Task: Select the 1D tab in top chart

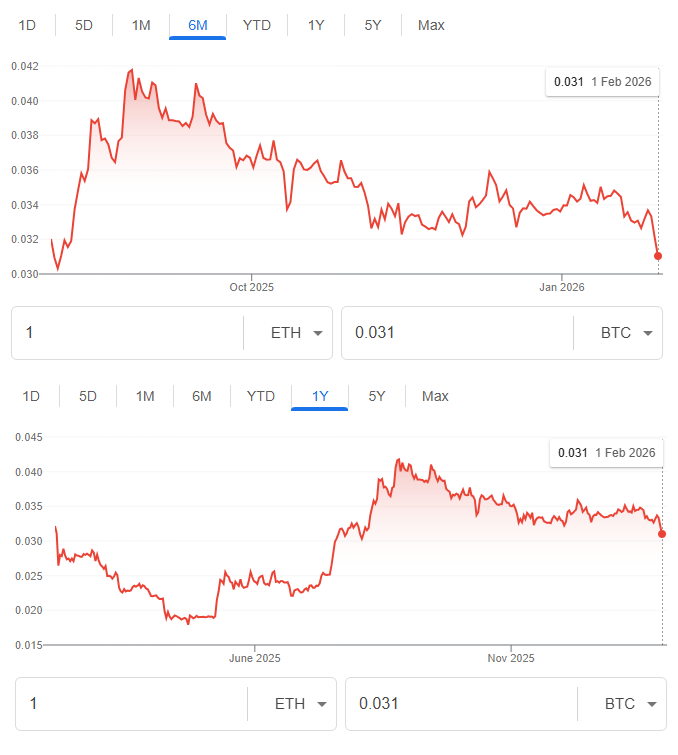Action: tap(26, 25)
